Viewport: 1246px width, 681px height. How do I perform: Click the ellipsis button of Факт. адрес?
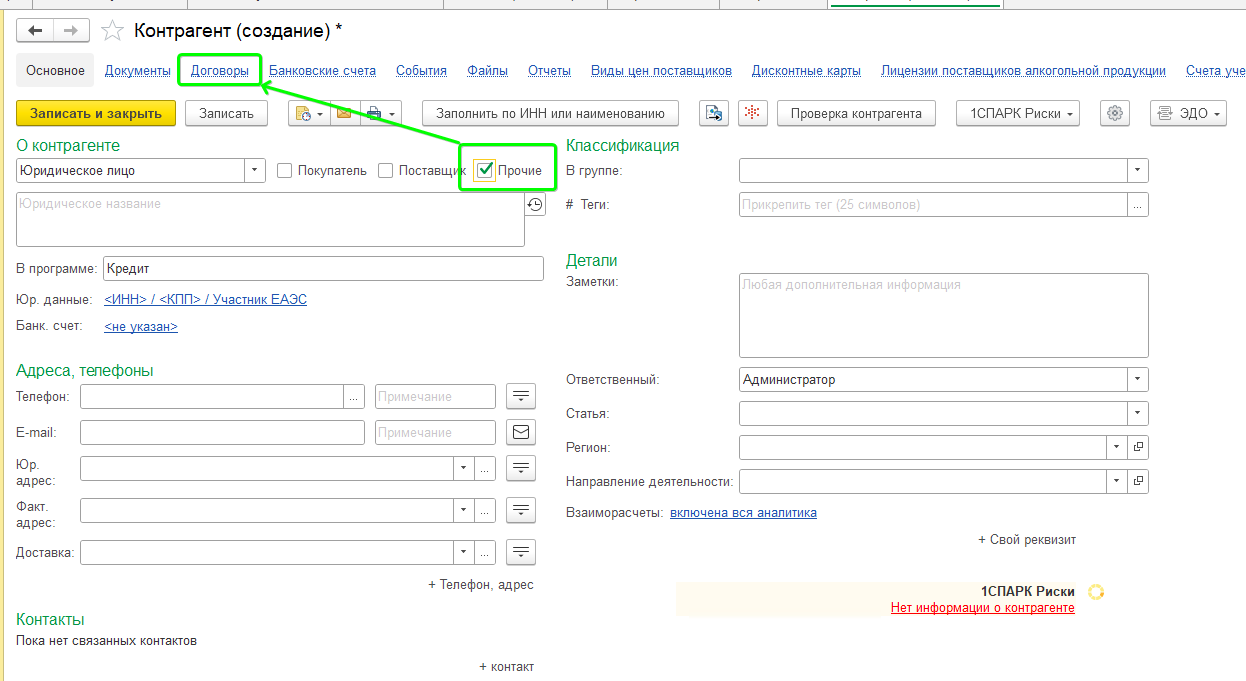(485, 510)
